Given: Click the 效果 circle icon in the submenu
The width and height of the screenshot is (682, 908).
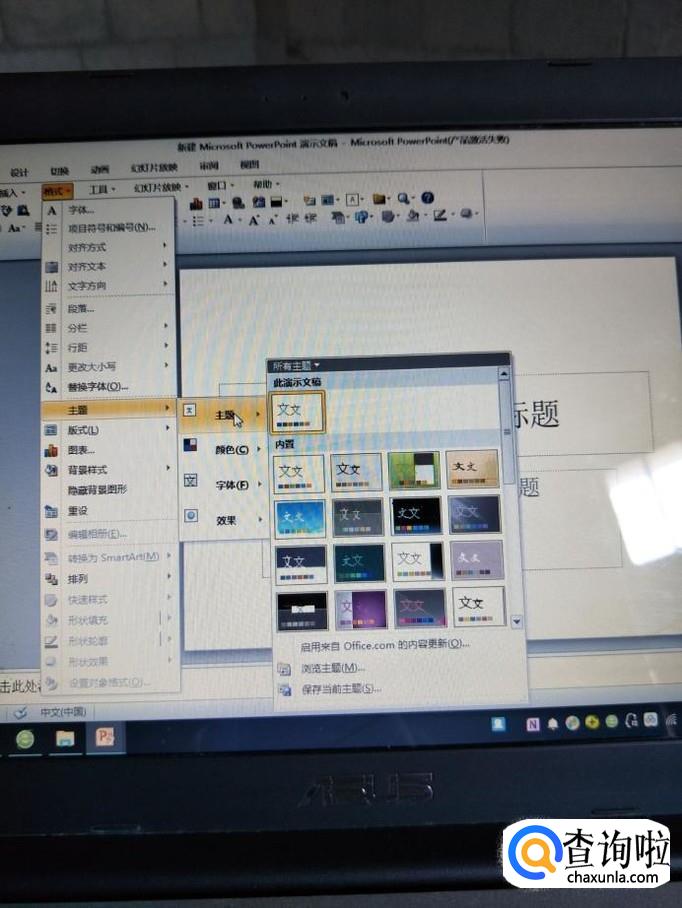Looking at the screenshot, I should click(x=191, y=515).
